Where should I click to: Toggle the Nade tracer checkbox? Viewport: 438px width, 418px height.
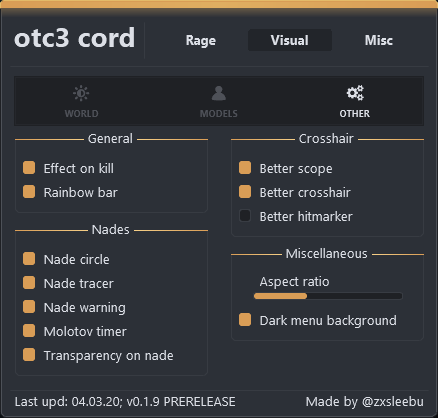click(x=29, y=283)
